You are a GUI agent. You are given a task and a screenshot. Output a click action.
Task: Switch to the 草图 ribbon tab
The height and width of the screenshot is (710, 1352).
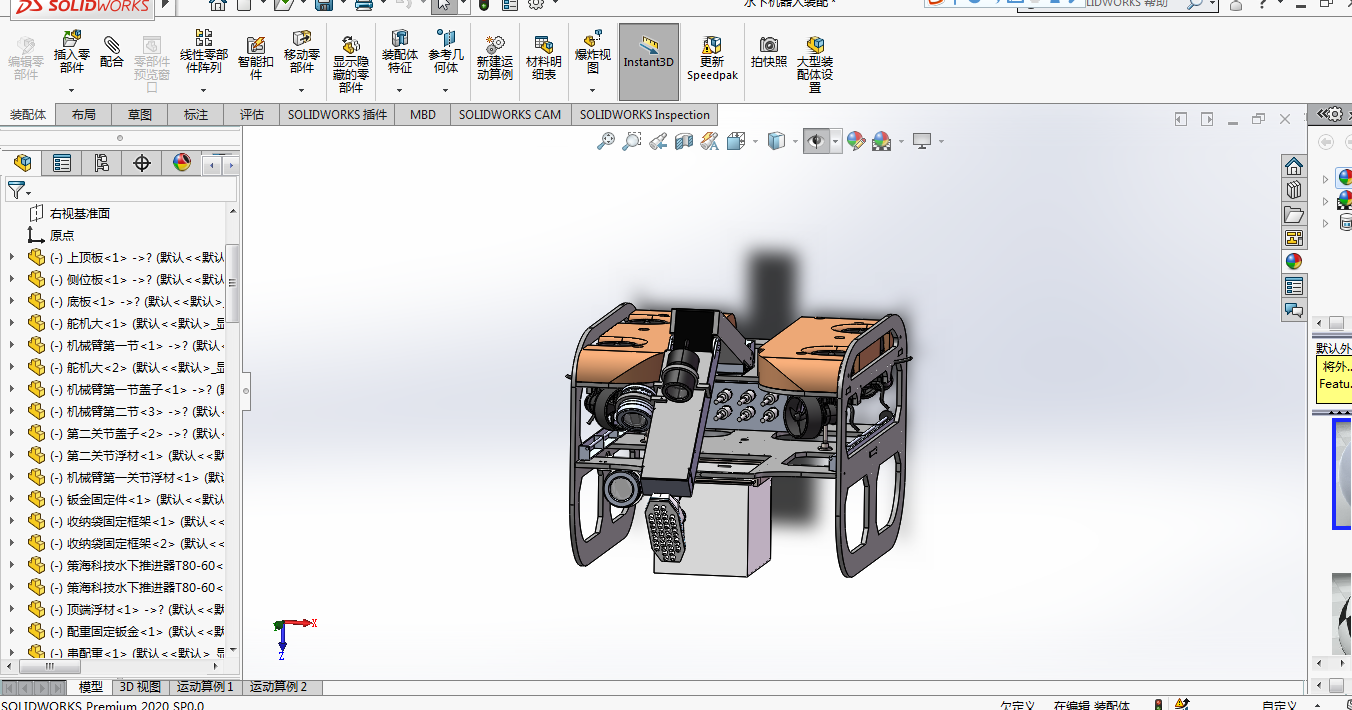pos(140,115)
